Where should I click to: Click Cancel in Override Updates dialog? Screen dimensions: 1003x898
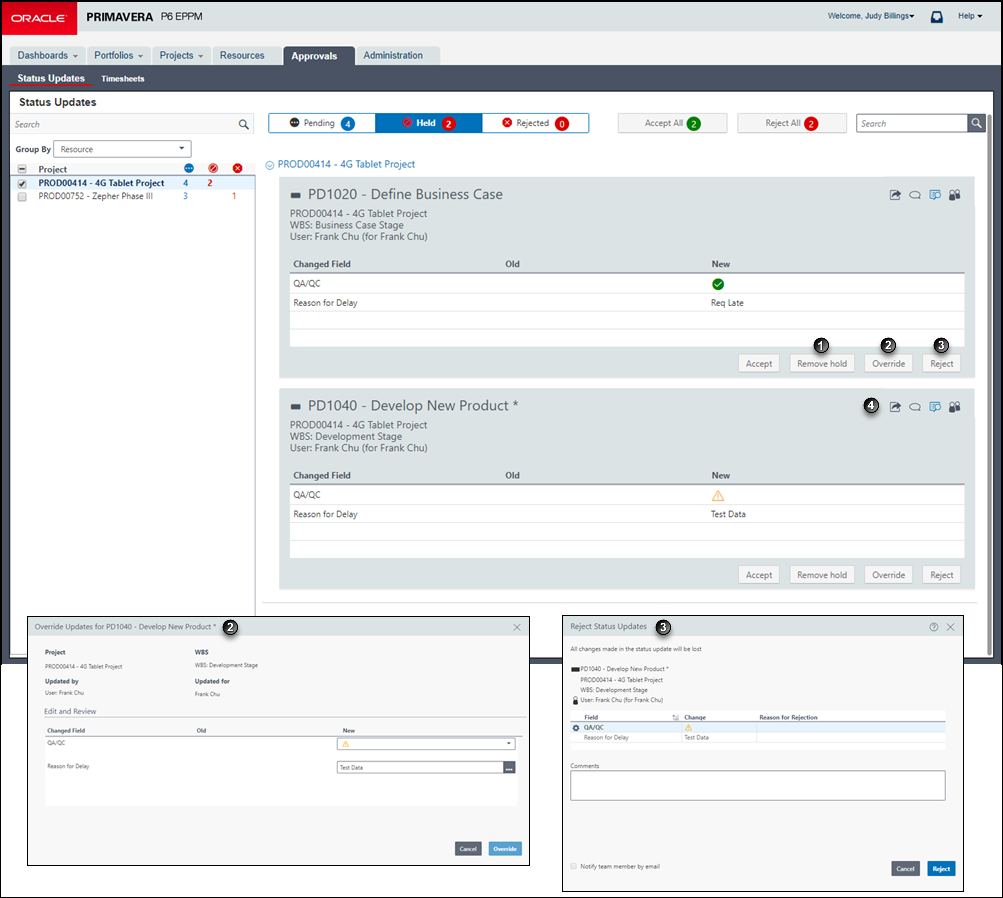click(468, 849)
